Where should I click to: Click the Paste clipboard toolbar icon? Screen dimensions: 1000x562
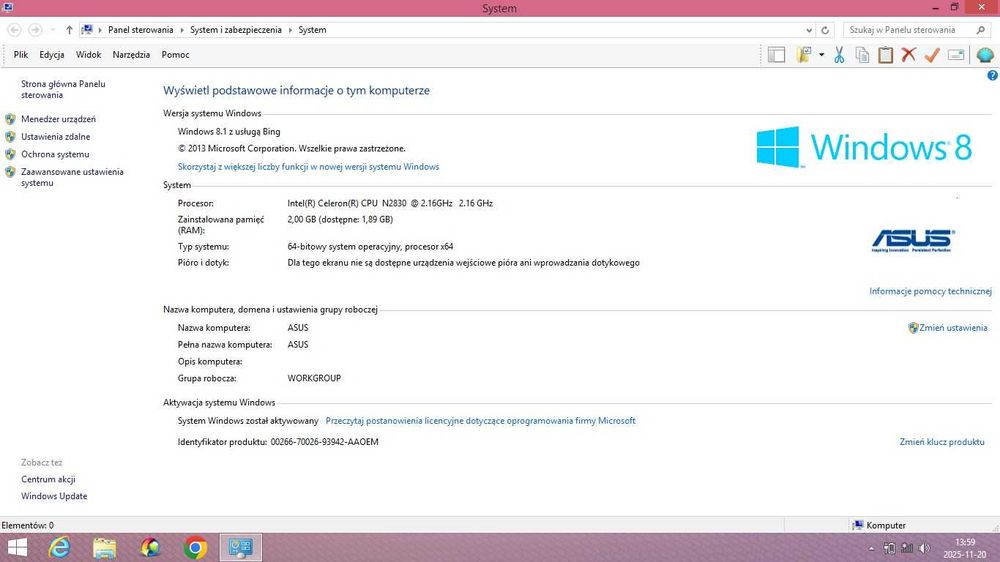coord(885,55)
